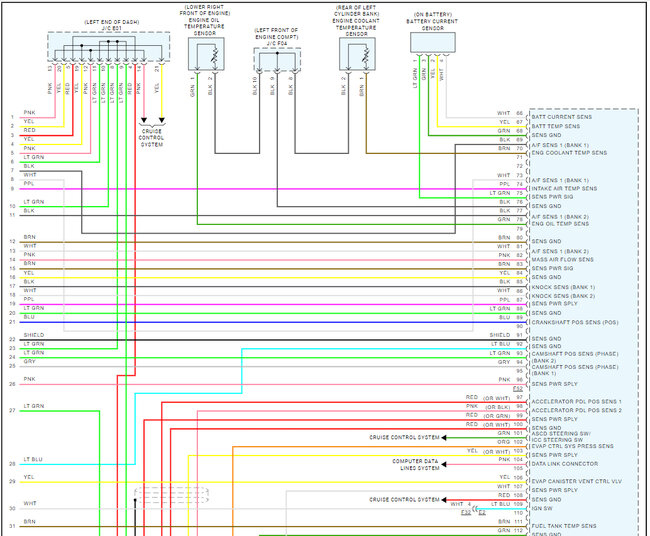This screenshot has height=536, width=650.
Task: Click the 'F52' connector reference
Action: [518, 389]
